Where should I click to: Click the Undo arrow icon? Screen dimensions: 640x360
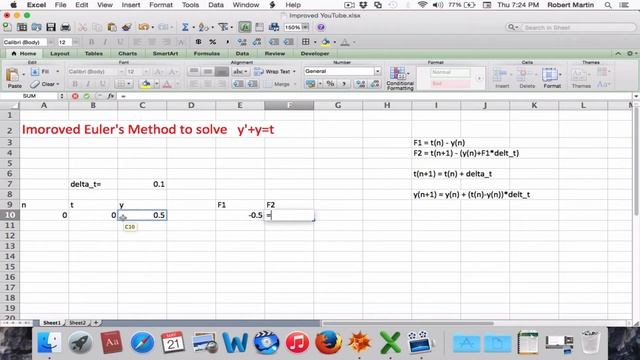click(143, 27)
